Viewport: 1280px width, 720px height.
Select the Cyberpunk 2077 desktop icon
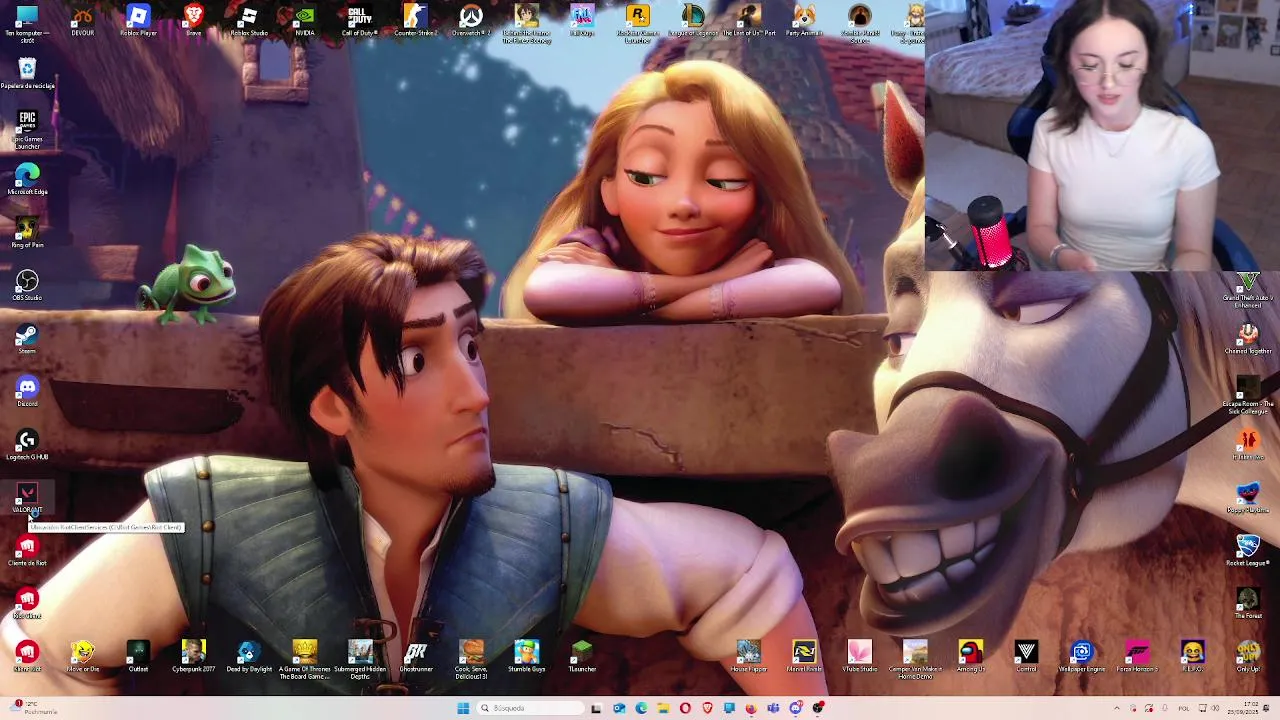coord(193,657)
